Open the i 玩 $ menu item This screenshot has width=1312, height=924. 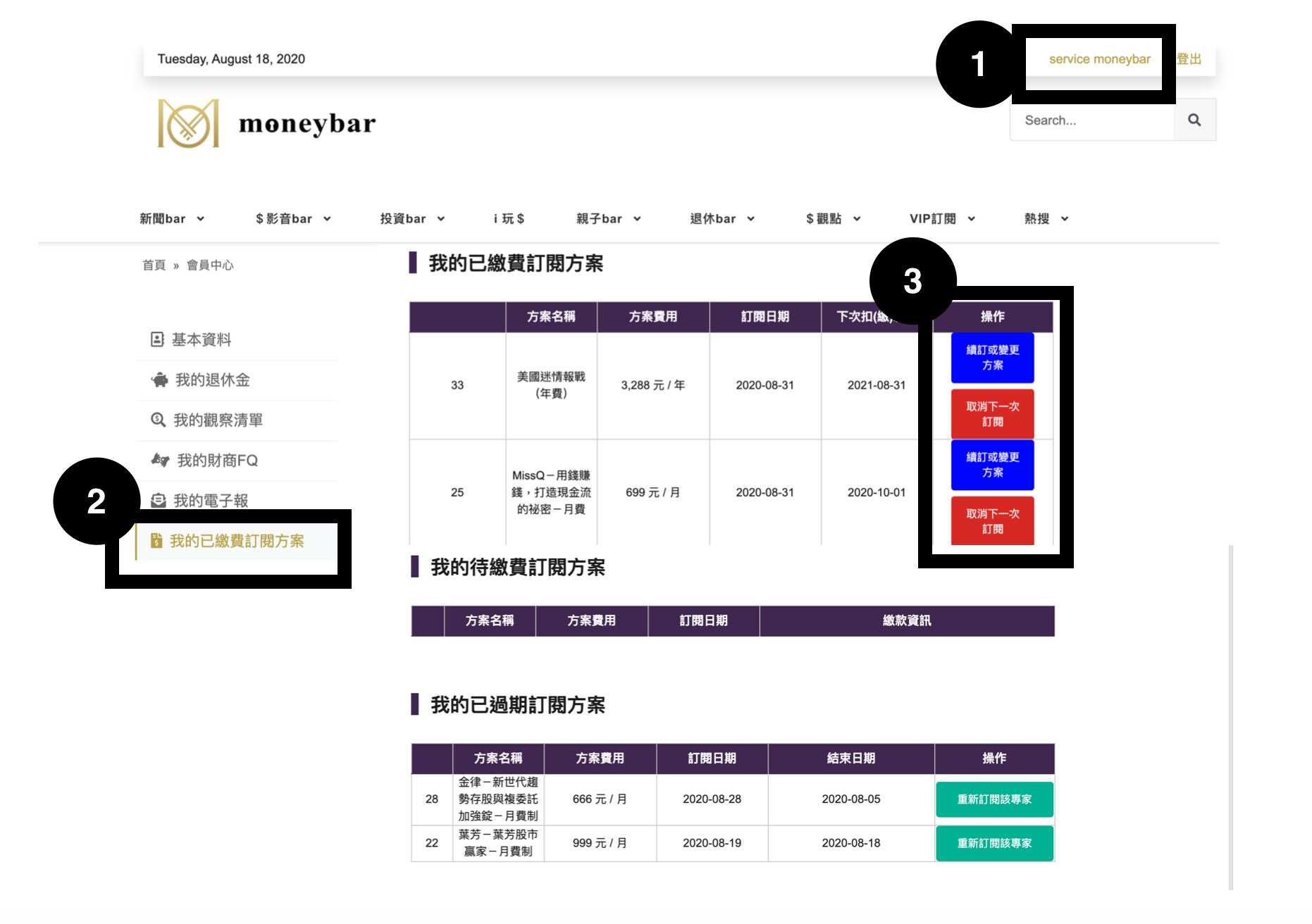509,219
